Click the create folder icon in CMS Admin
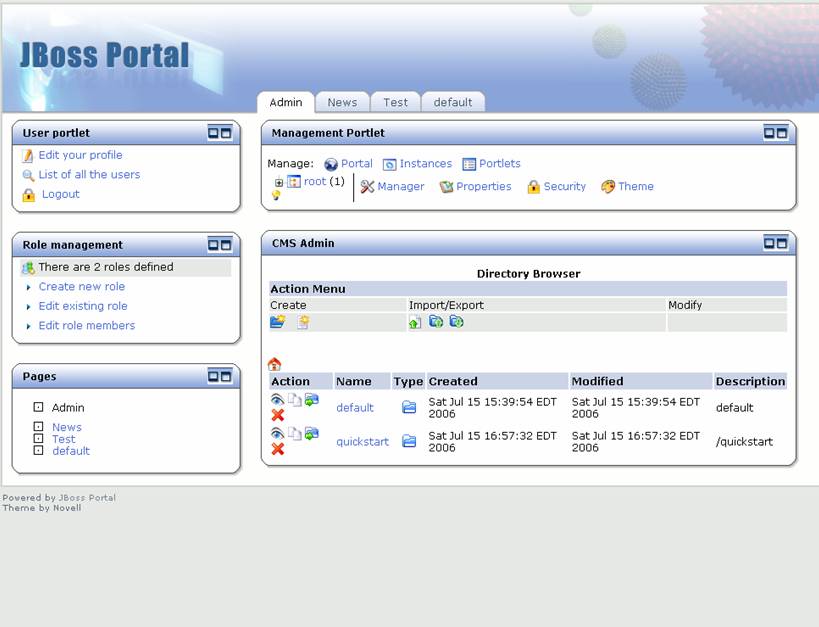The width and height of the screenshot is (819, 627). coord(277,322)
